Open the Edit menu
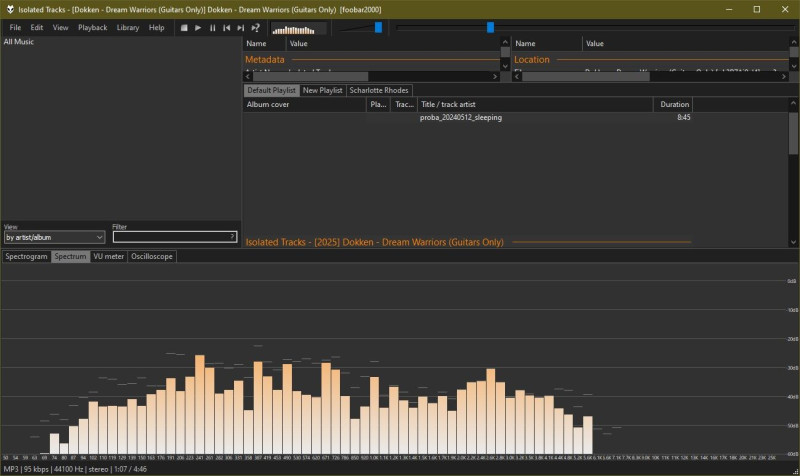 click(x=37, y=28)
